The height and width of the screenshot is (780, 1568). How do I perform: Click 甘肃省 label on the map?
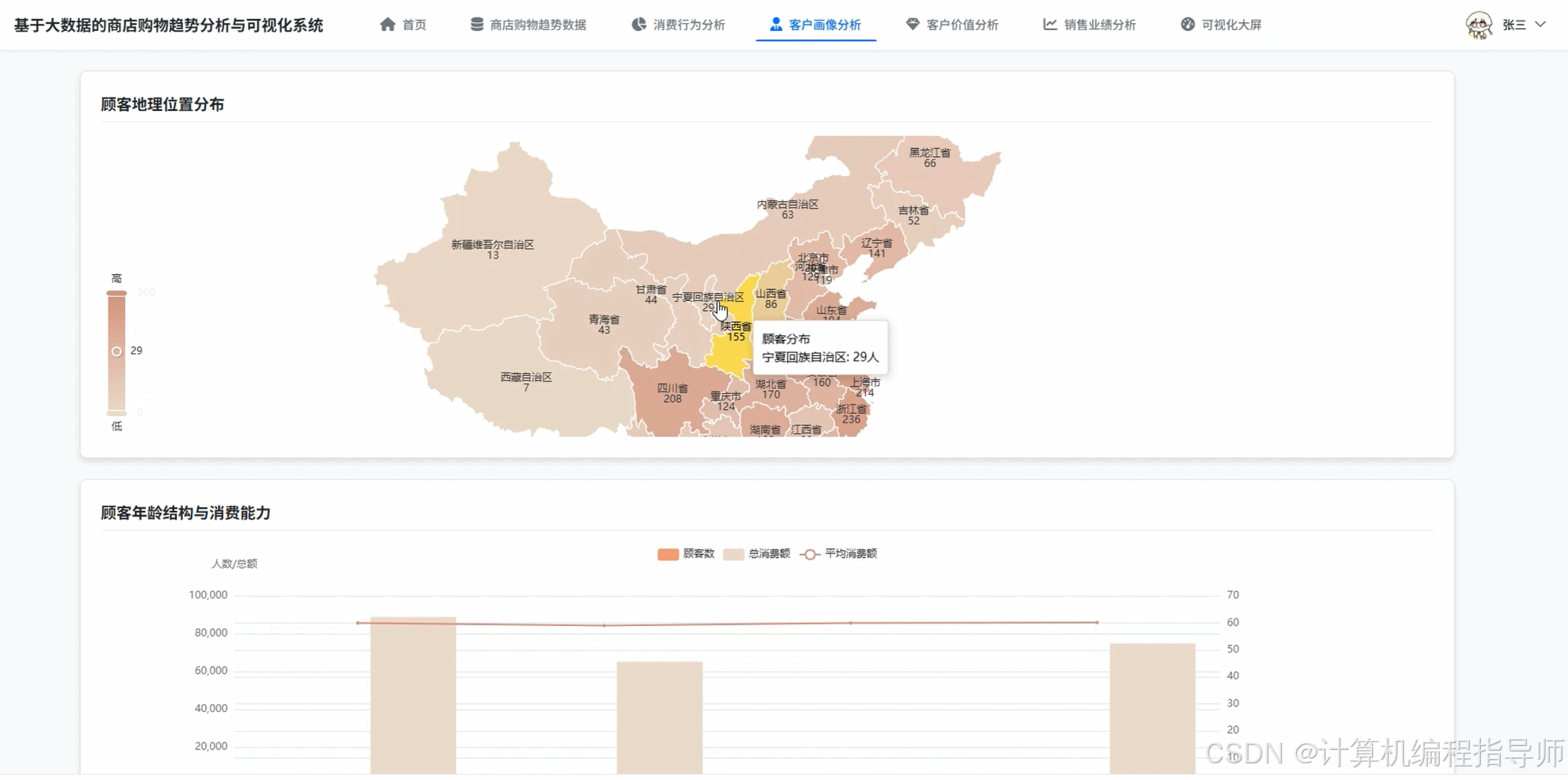tap(650, 295)
